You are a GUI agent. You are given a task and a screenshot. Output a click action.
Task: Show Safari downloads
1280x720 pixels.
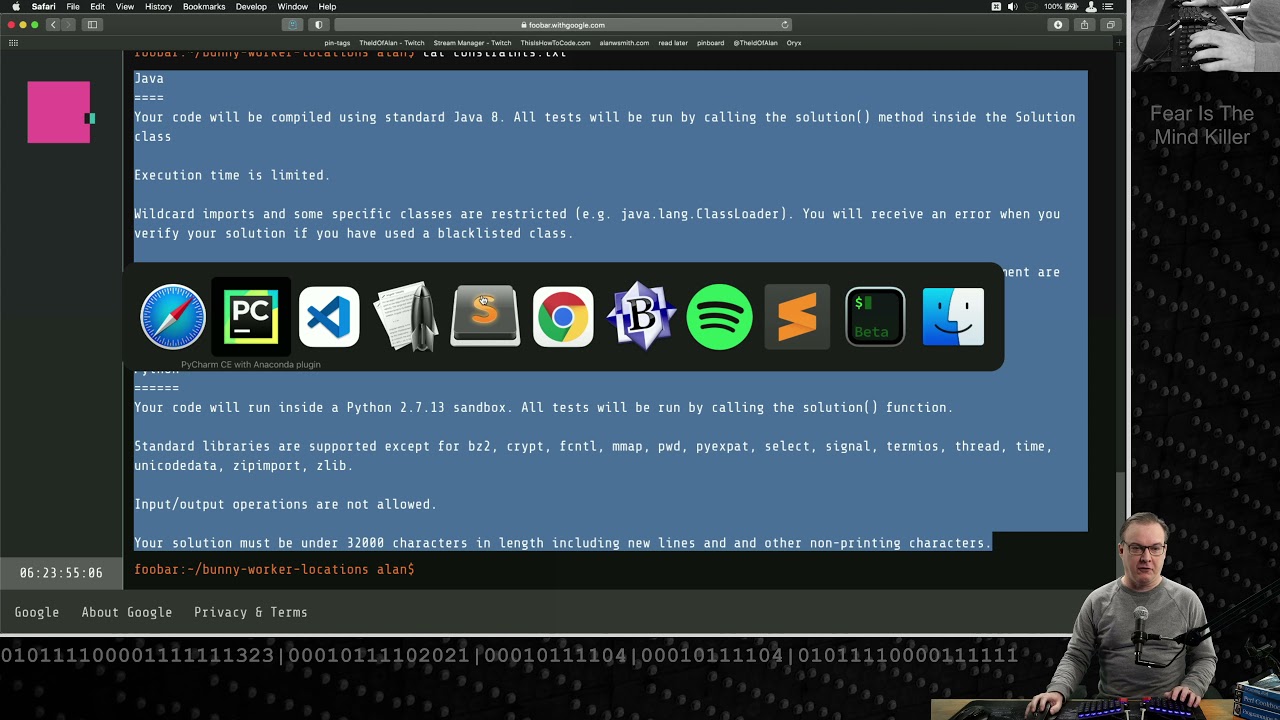[x=1058, y=25]
